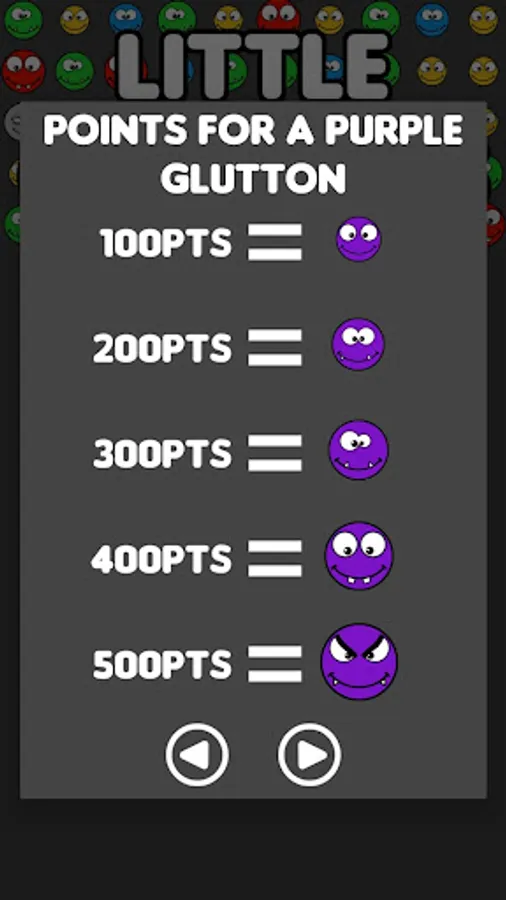The height and width of the screenshot is (900, 506).
Task: Tap the green glutton in top-left corner
Action: [23, 19]
